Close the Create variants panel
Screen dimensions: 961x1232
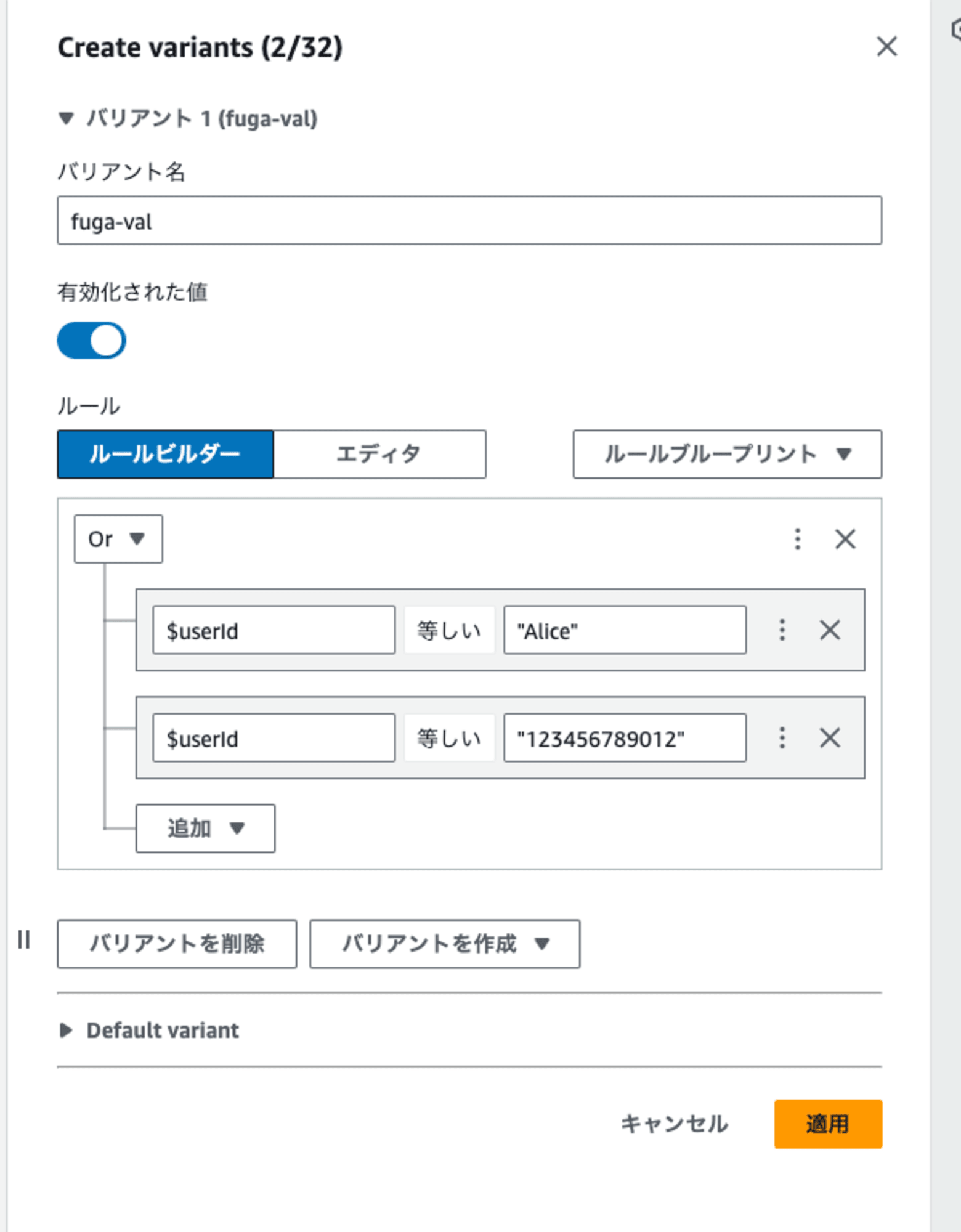coord(886,46)
